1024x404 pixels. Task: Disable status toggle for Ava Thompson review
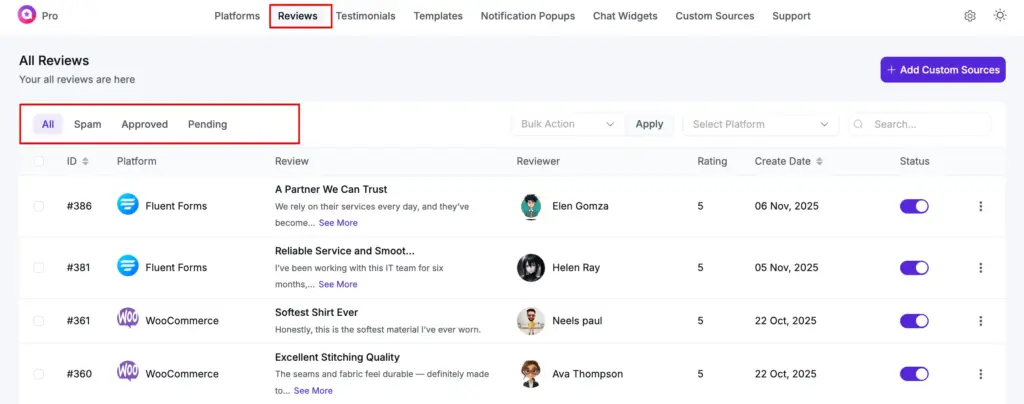[x=914, y=374]
